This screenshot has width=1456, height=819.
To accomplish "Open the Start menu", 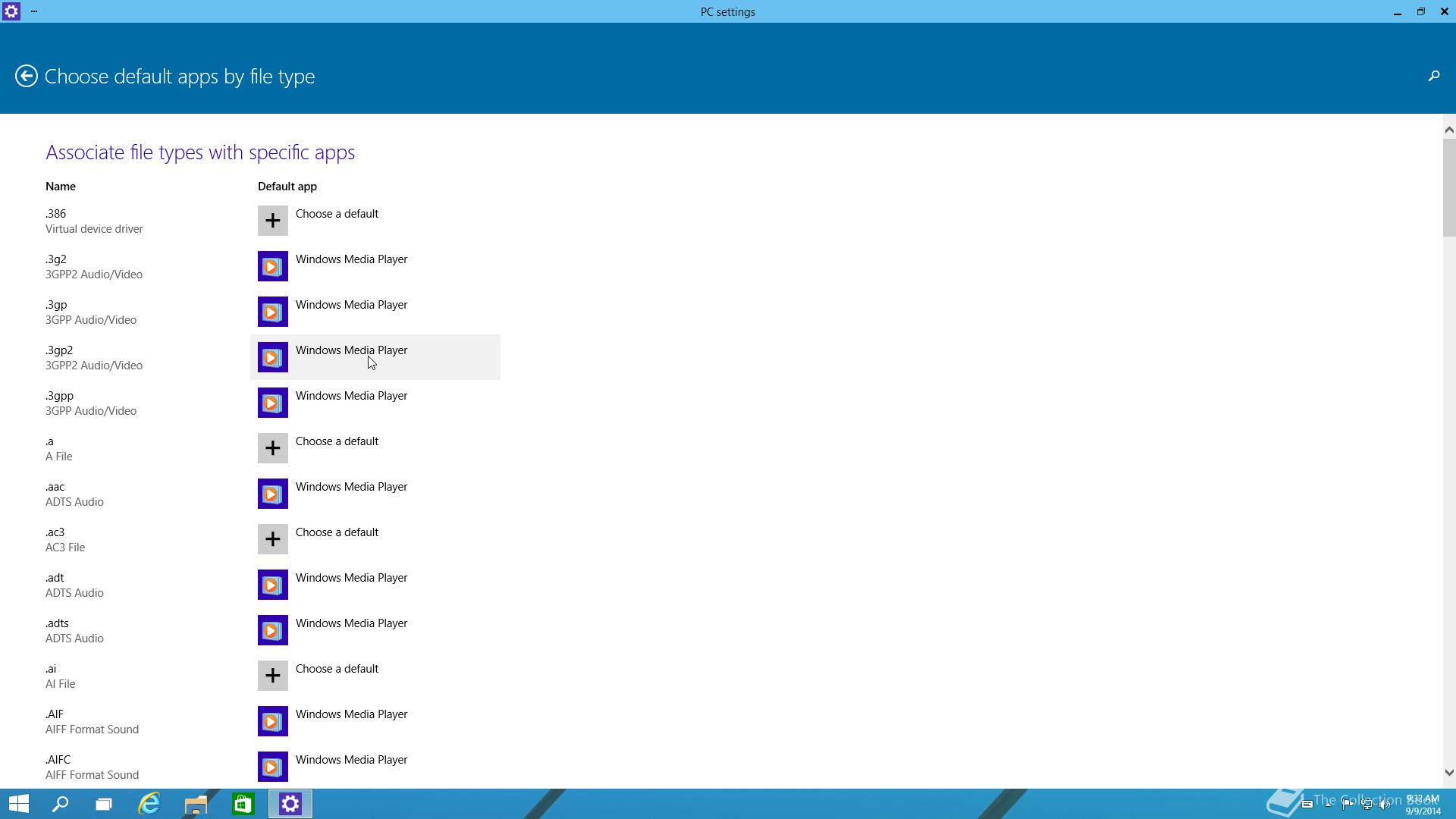I will click(x=19, y=804).
